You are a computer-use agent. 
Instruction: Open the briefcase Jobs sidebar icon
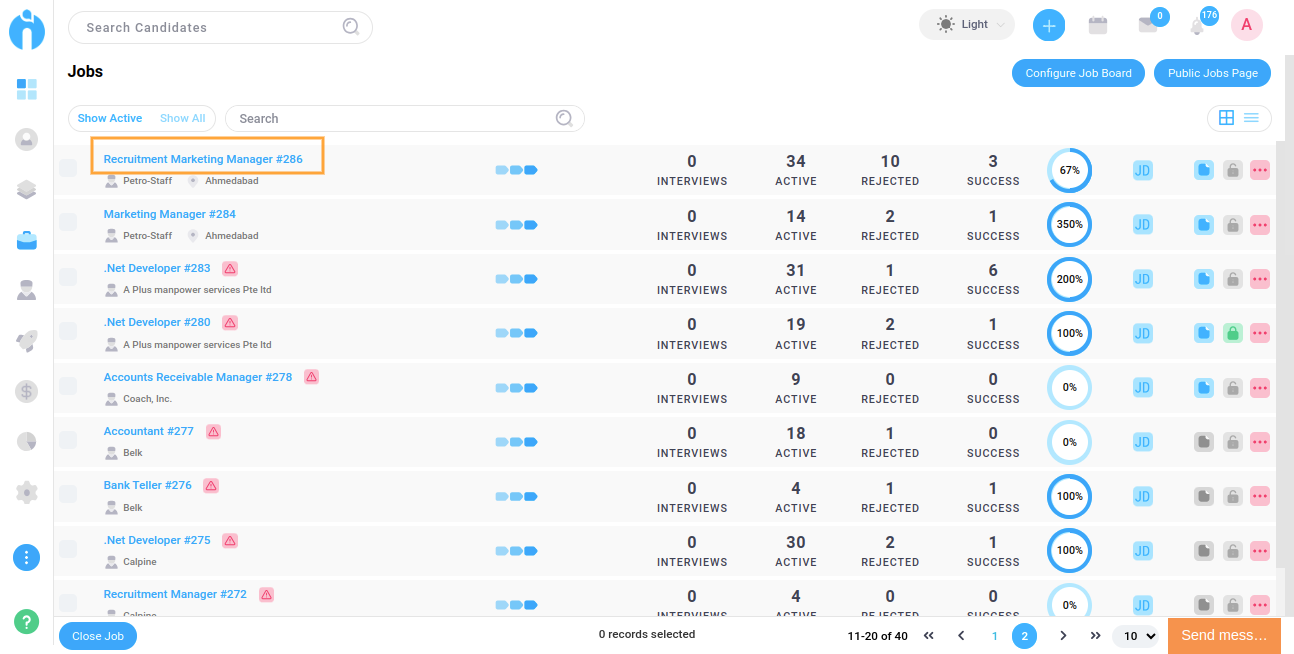[x=27, y=240]
